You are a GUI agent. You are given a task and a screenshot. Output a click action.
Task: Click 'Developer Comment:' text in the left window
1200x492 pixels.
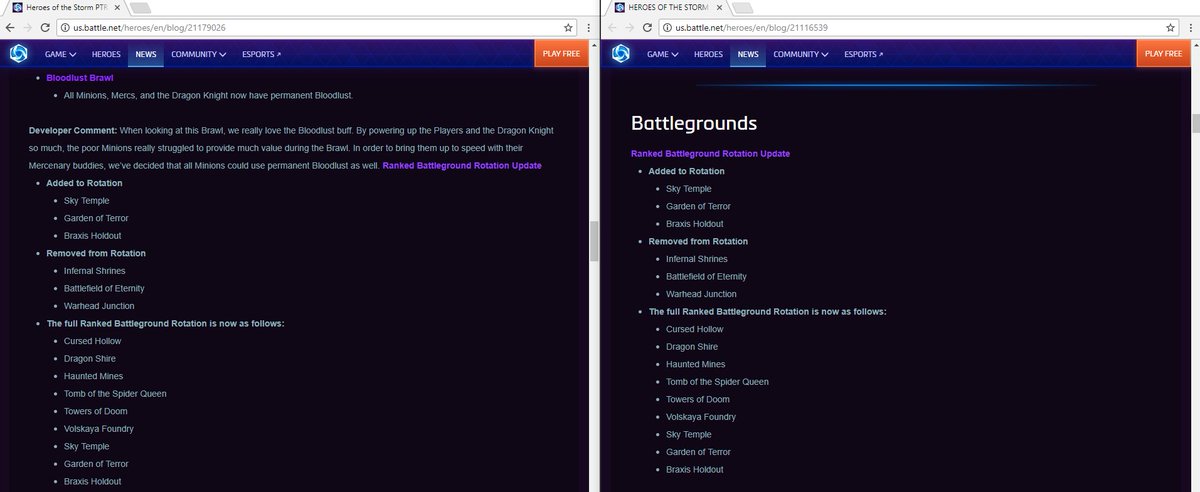[73, 130]
